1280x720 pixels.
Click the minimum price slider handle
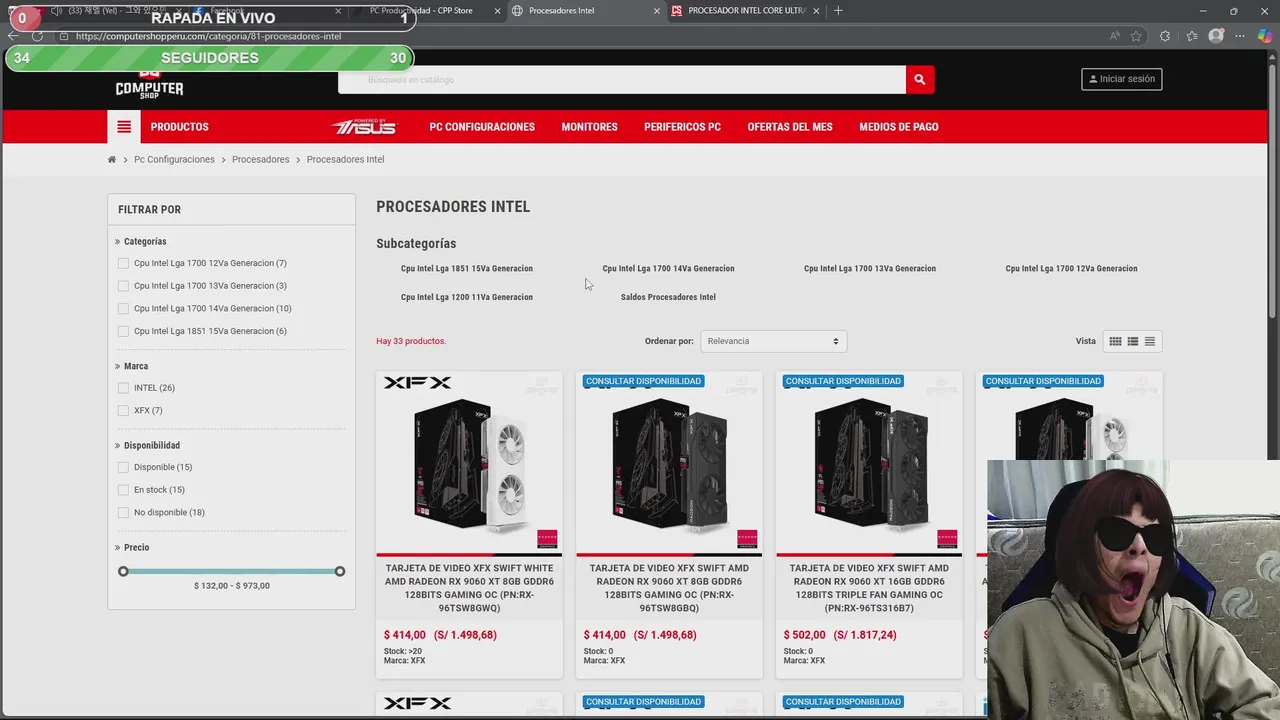click(123, 571)
